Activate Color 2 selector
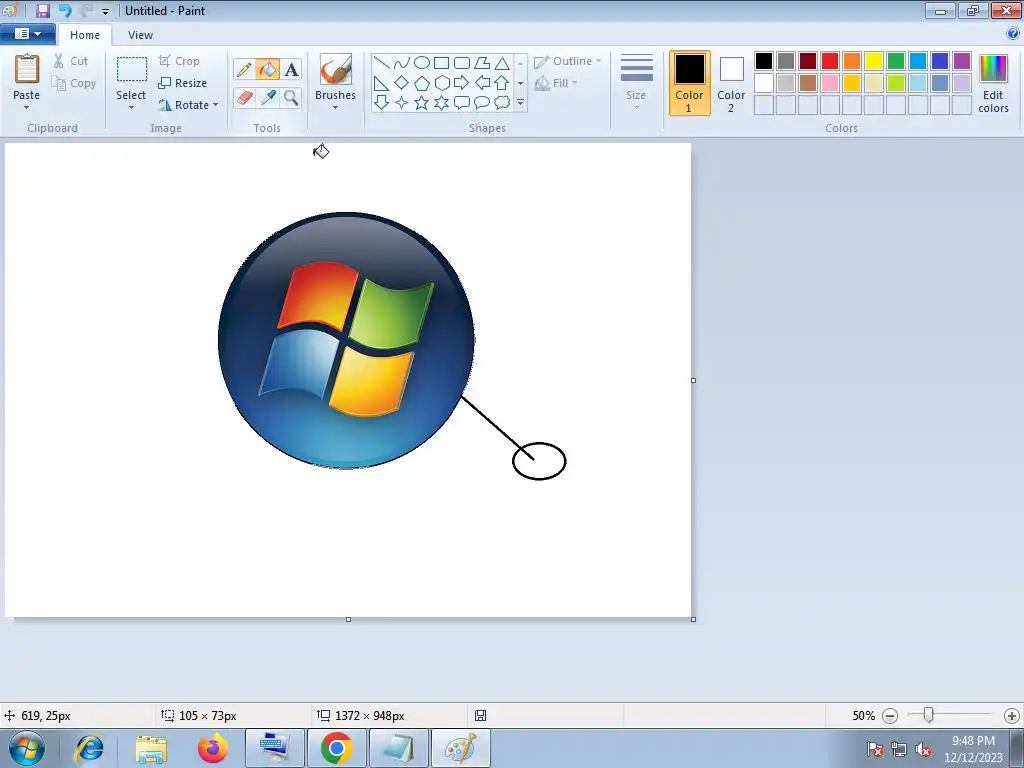The width and height of the screenshot is (1024, 768). [731, 83]
